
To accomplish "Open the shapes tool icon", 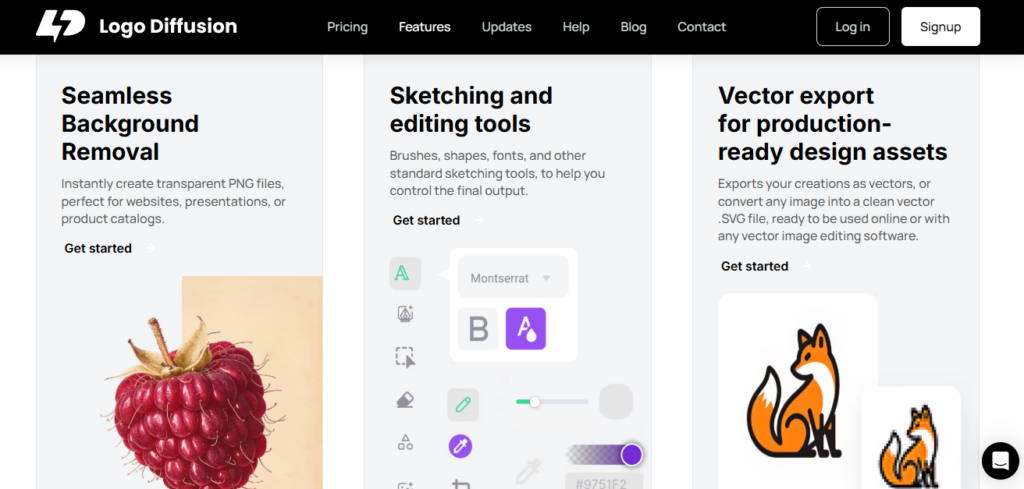I will click(x=405, y=441).
